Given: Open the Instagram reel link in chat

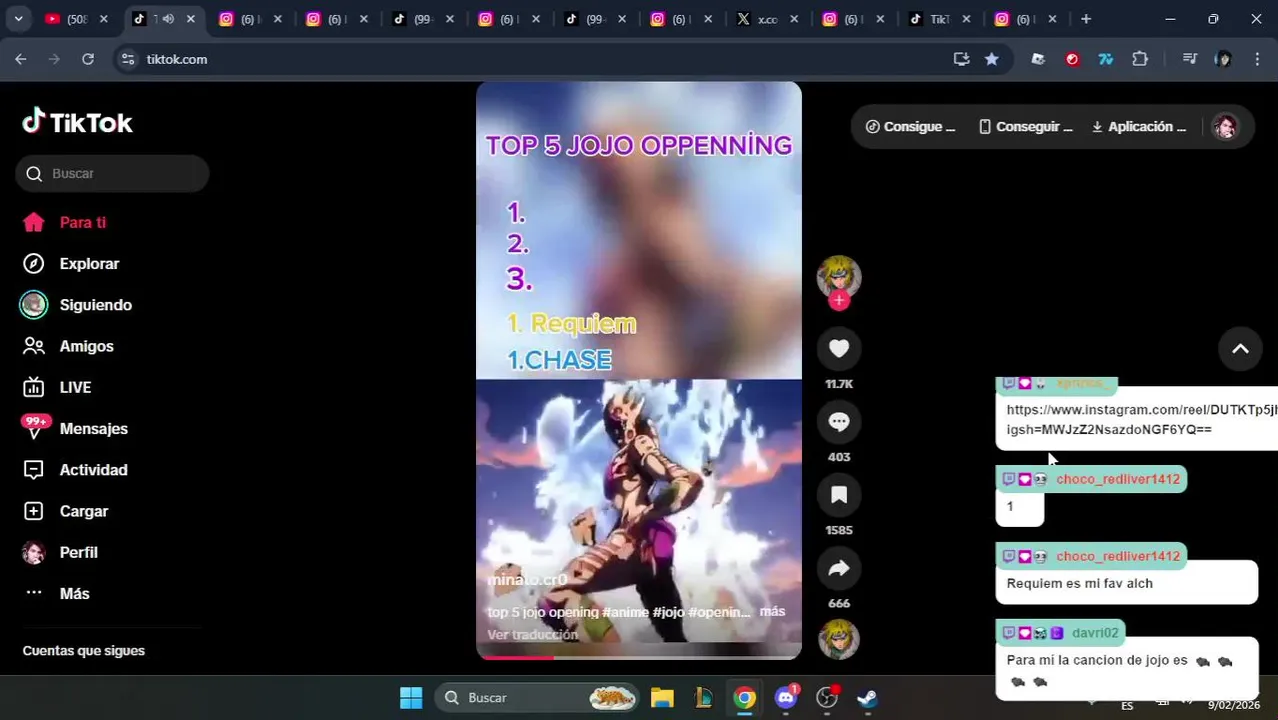Looking at the screenshot, I should click(1141, 419).
